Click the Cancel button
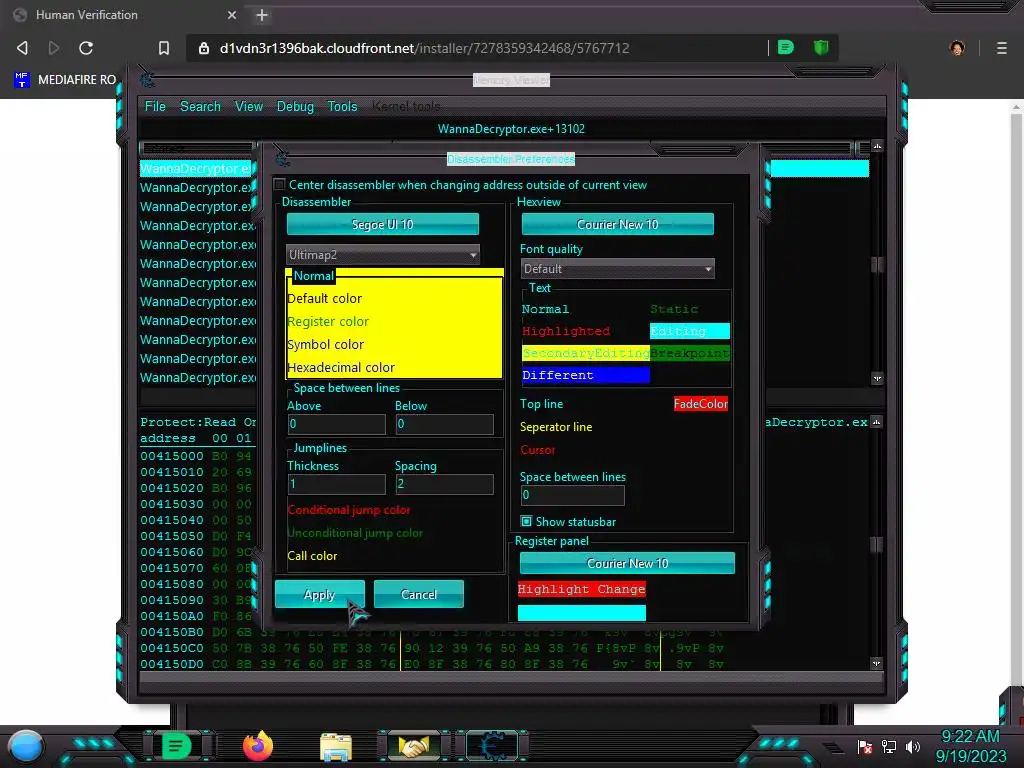Screen dimensions: 1024x768 (x=419, y=594)
